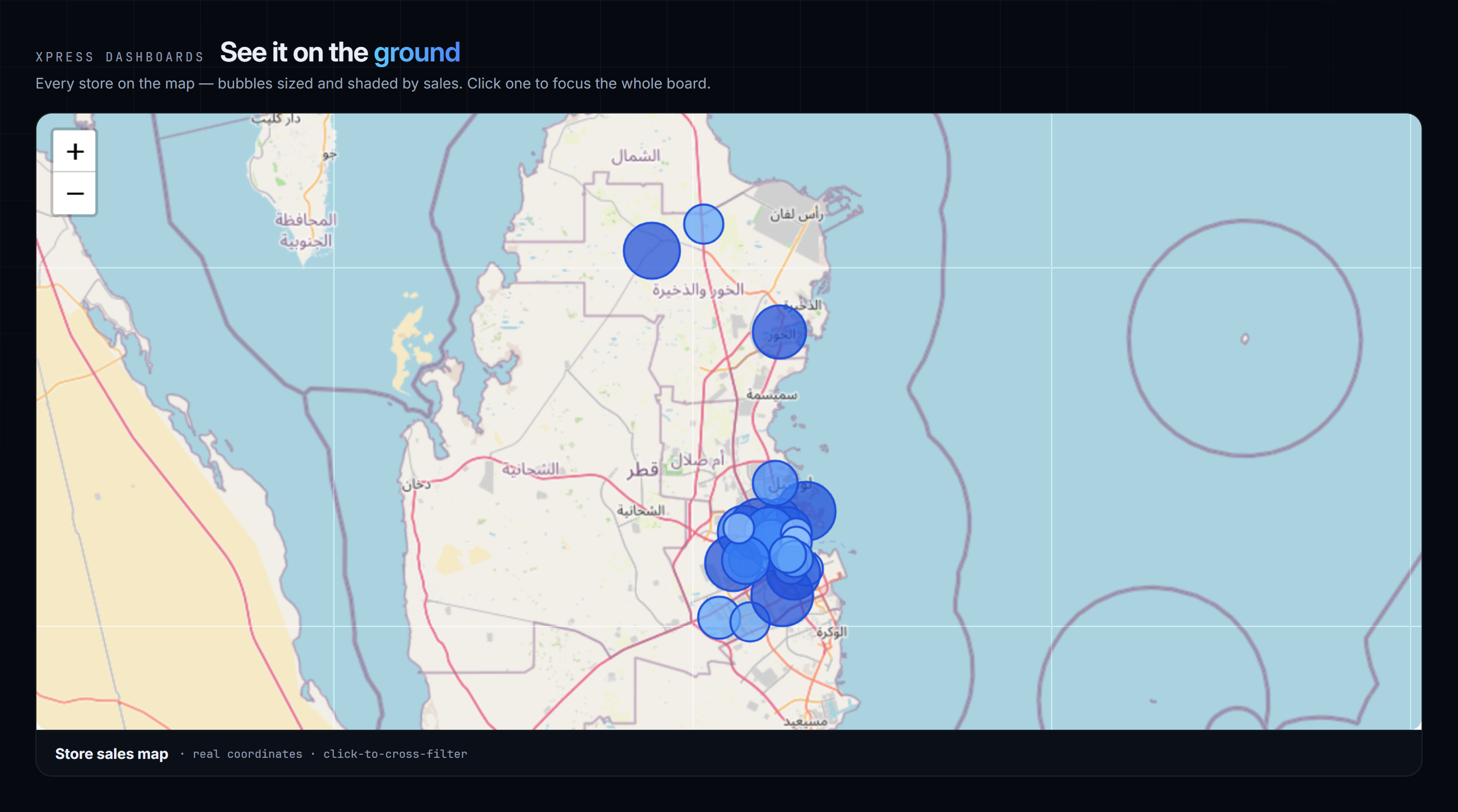Click the 'XPRESS DASHBOARDS' label

point(119,57)
